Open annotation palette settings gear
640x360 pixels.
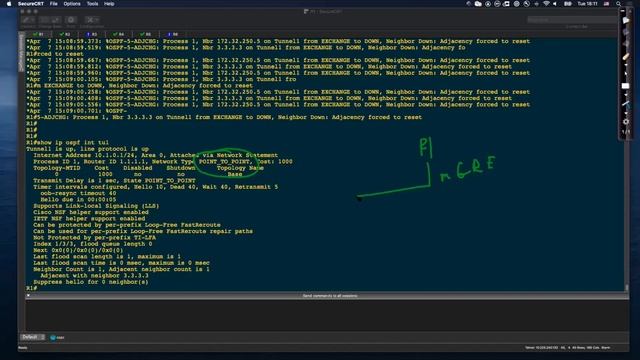tap(626, 122)
